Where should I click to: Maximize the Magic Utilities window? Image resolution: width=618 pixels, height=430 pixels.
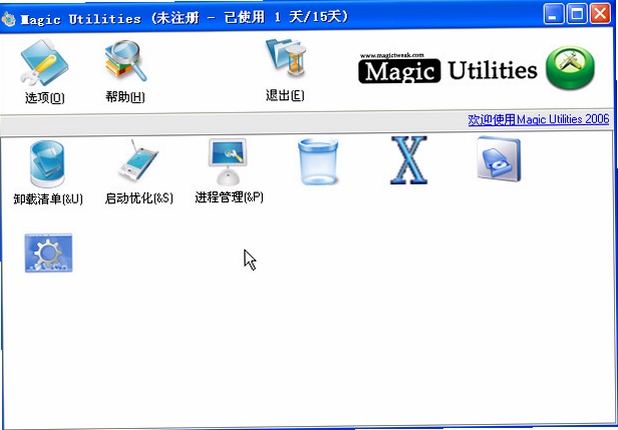[577, 14]
